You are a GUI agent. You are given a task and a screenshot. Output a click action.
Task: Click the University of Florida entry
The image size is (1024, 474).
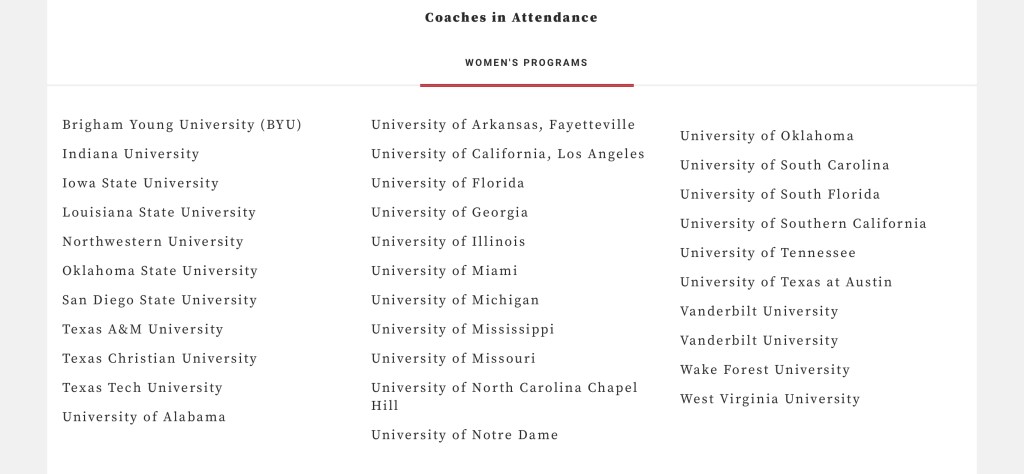(x=448, y=183)
